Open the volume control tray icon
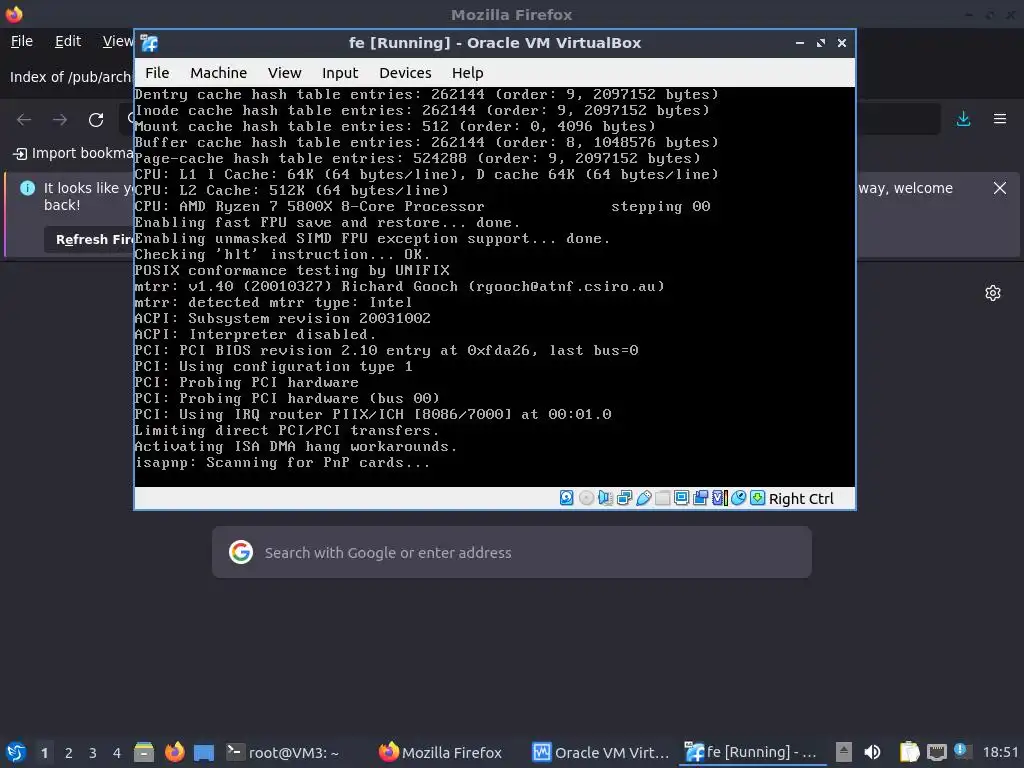This screenshot has height=768, width=1024. click(x=872, y=752)
